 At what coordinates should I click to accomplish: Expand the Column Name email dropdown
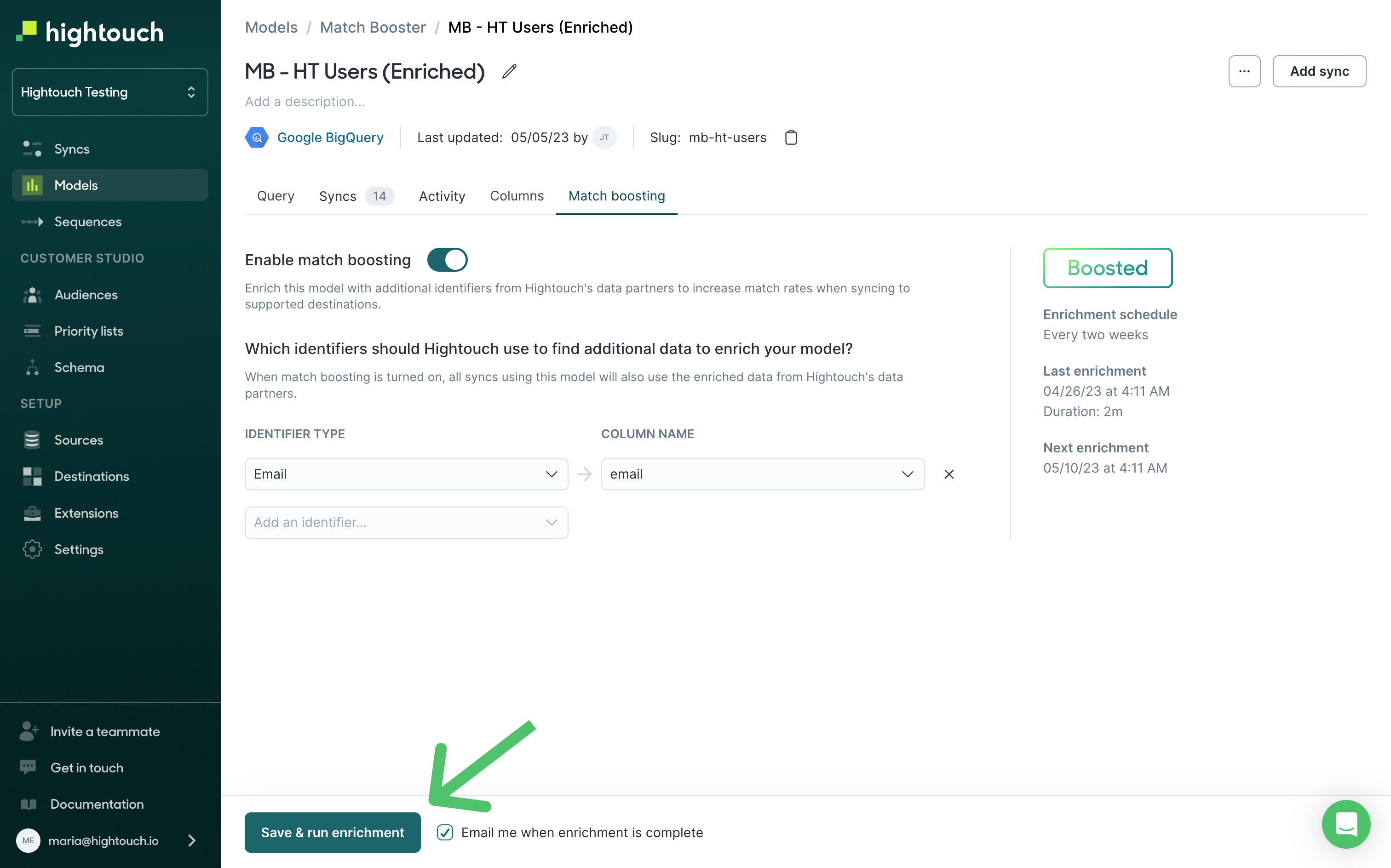click(907, 474)
